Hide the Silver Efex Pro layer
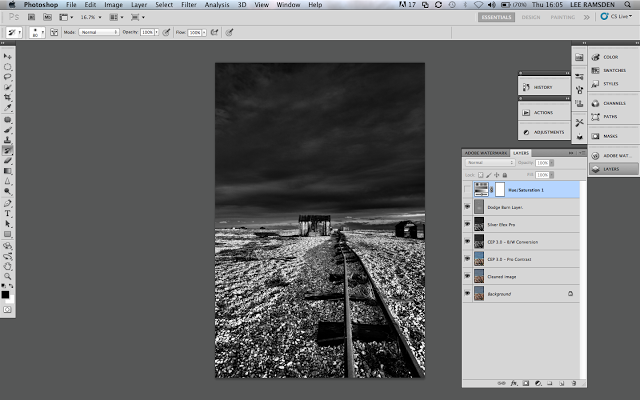 click(467, 224)
